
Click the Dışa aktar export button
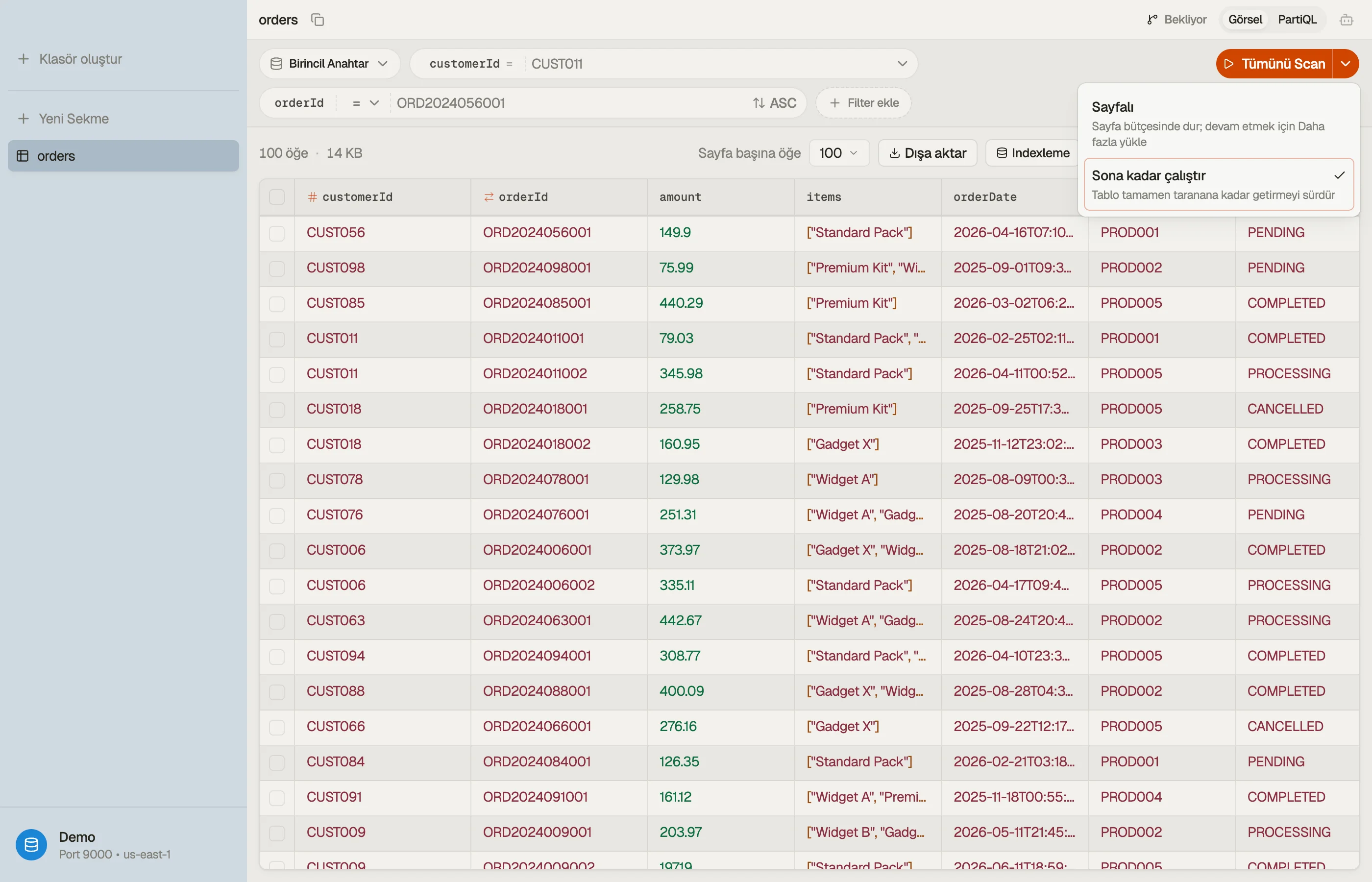(x=928, y=153)
